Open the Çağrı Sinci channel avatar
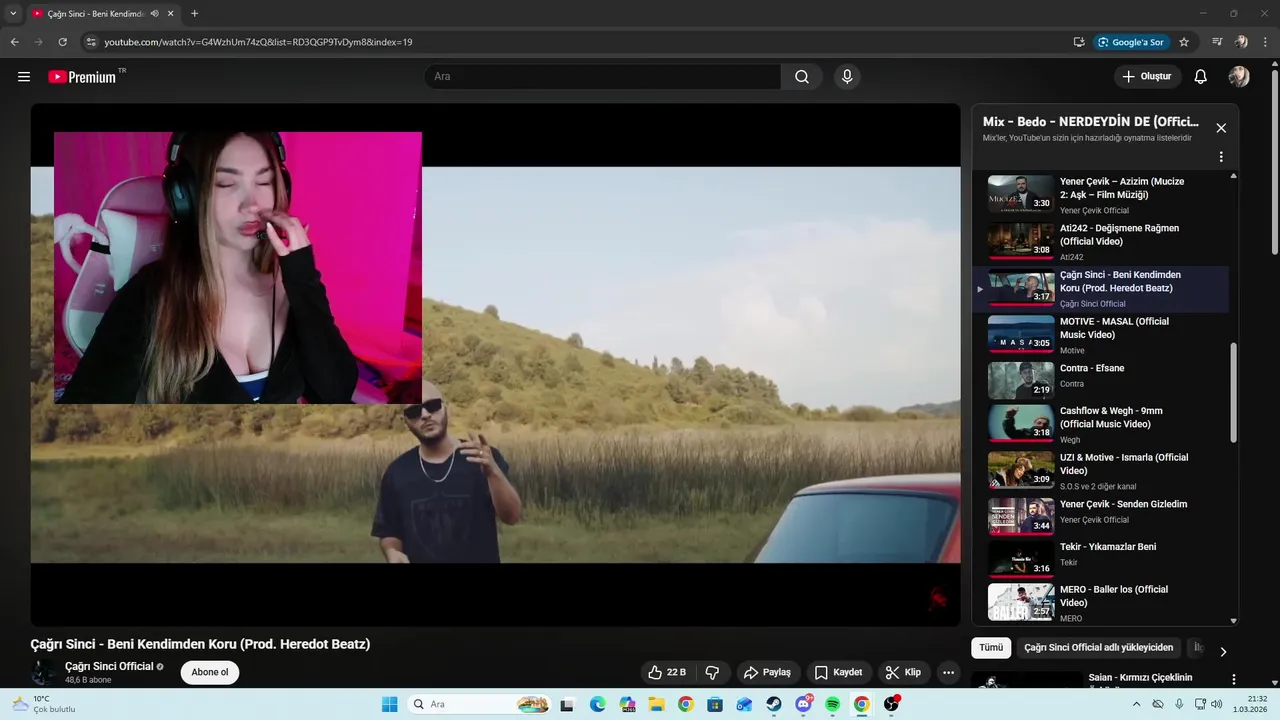The image size is (1280, 720). click(44, 672)
